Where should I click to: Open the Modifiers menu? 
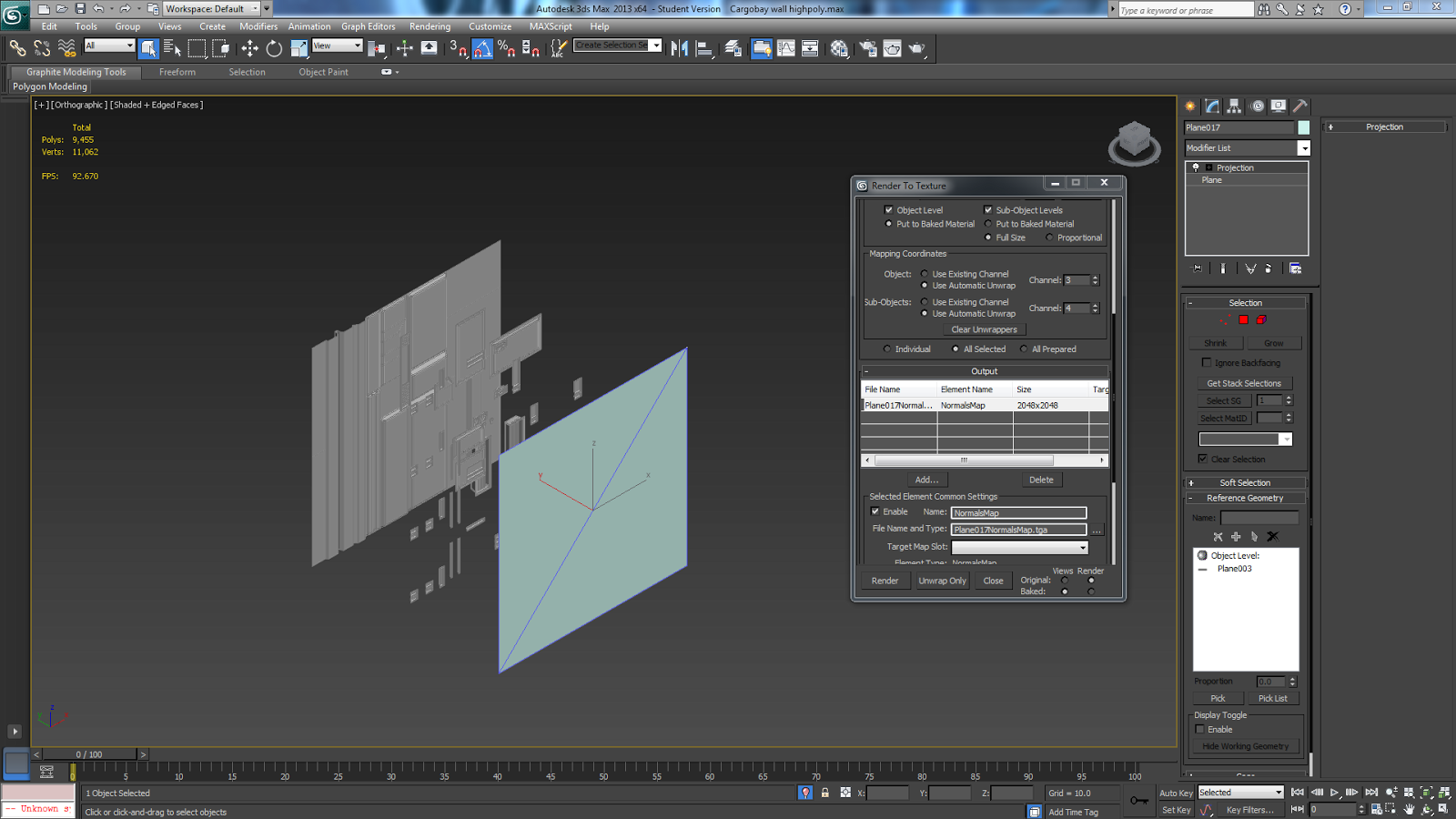(258, 26)
